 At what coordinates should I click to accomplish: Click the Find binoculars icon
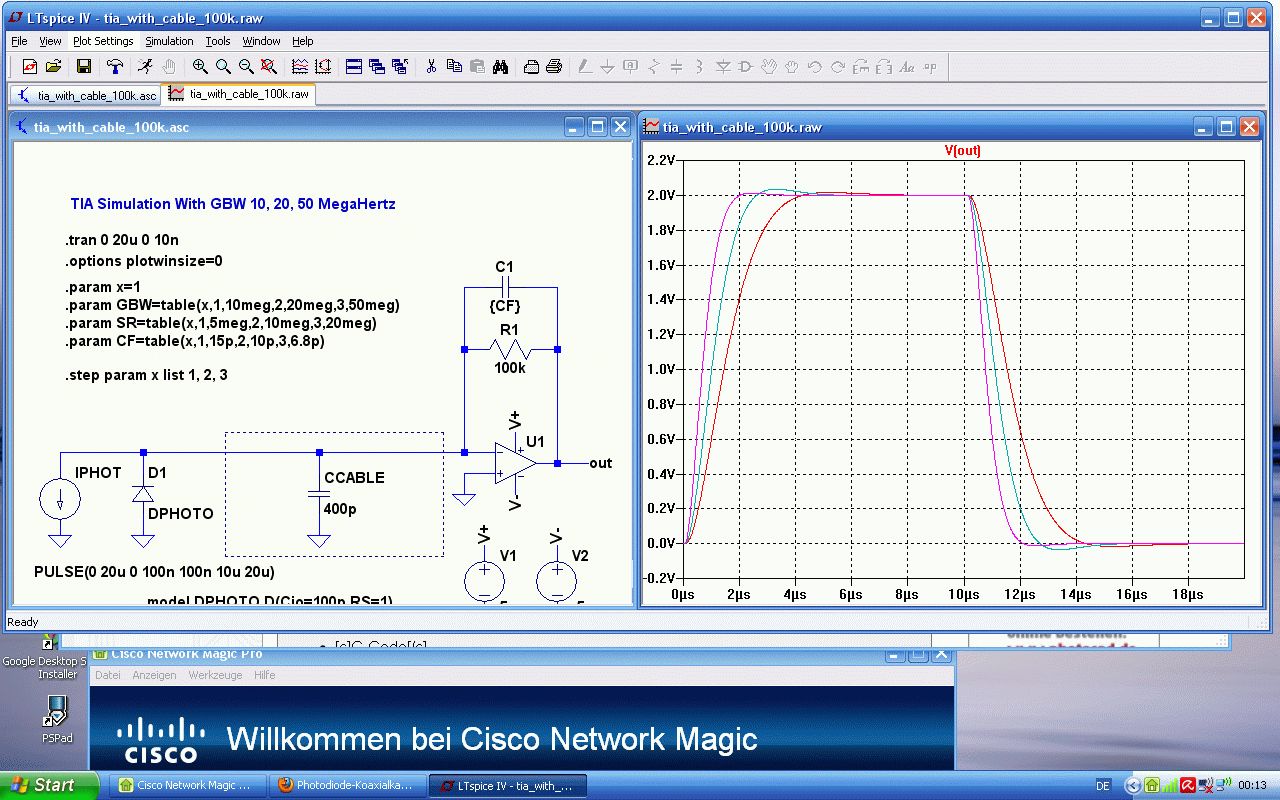tap(500, 67)
